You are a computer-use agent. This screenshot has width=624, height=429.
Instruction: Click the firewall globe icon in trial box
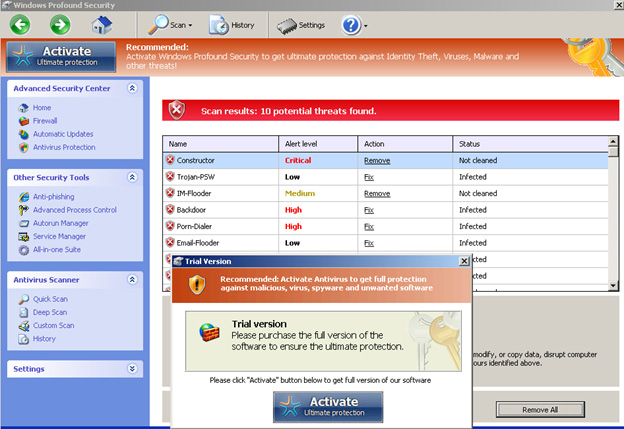coord(209,332)
